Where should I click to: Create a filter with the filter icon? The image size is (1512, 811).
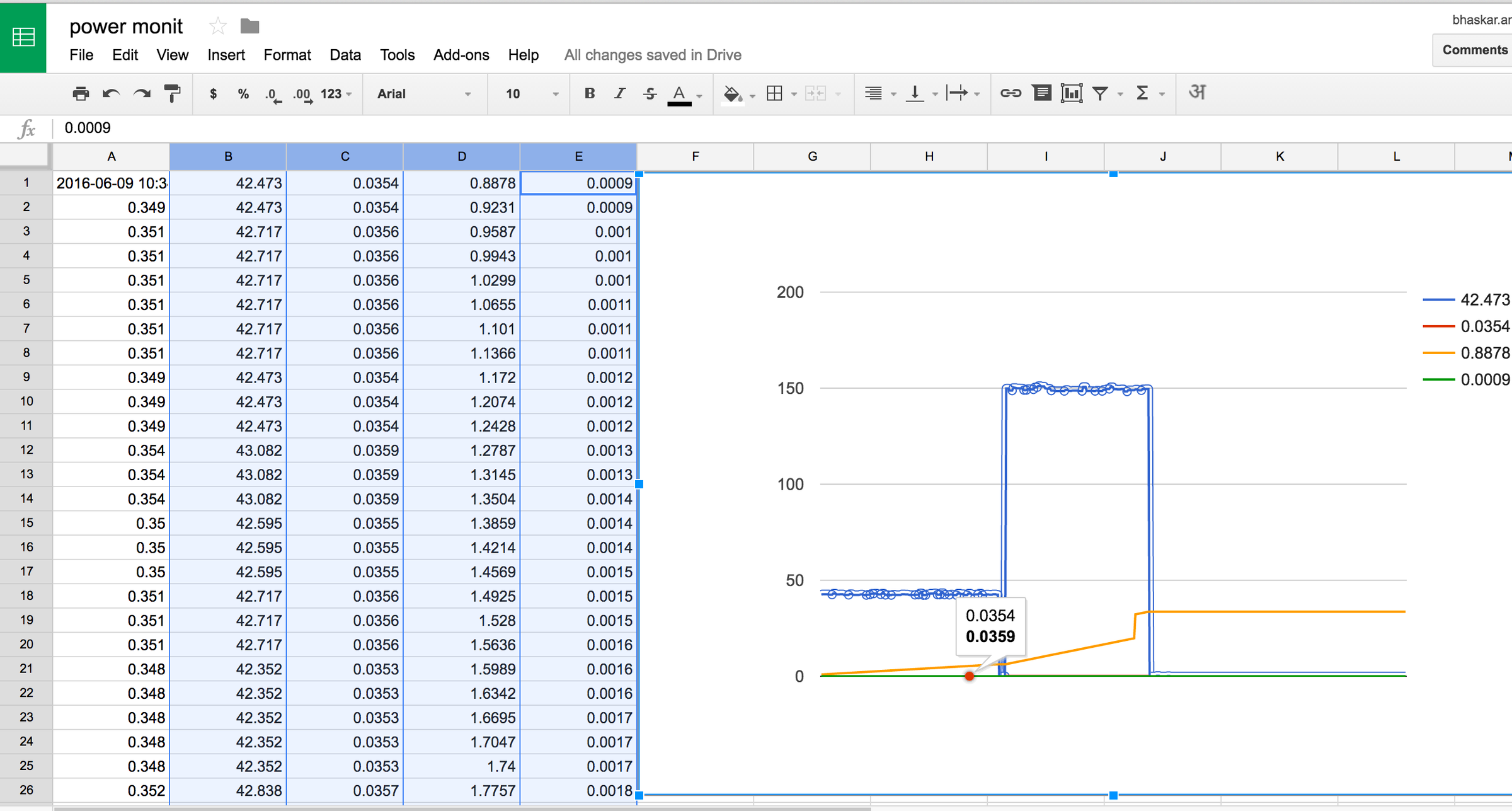1100,93
